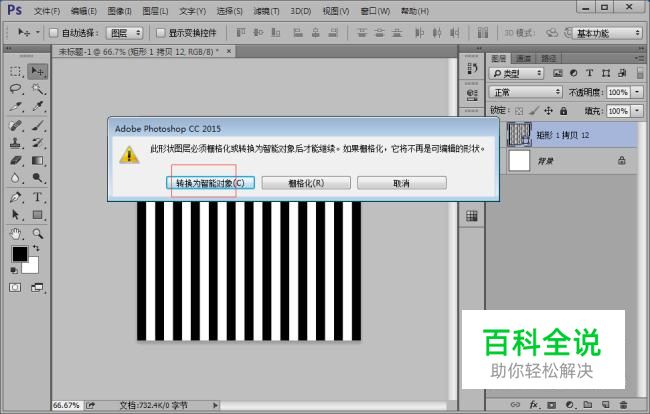The image size is (650, 414).
Task: Create new fill or adjustment layer
Action: (x=570, y=404)
